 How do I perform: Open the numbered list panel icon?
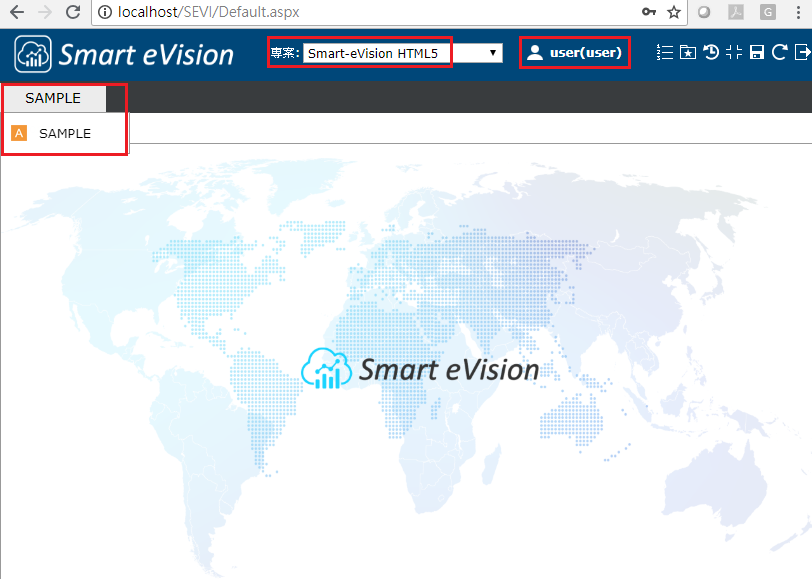tap(664, 52)
